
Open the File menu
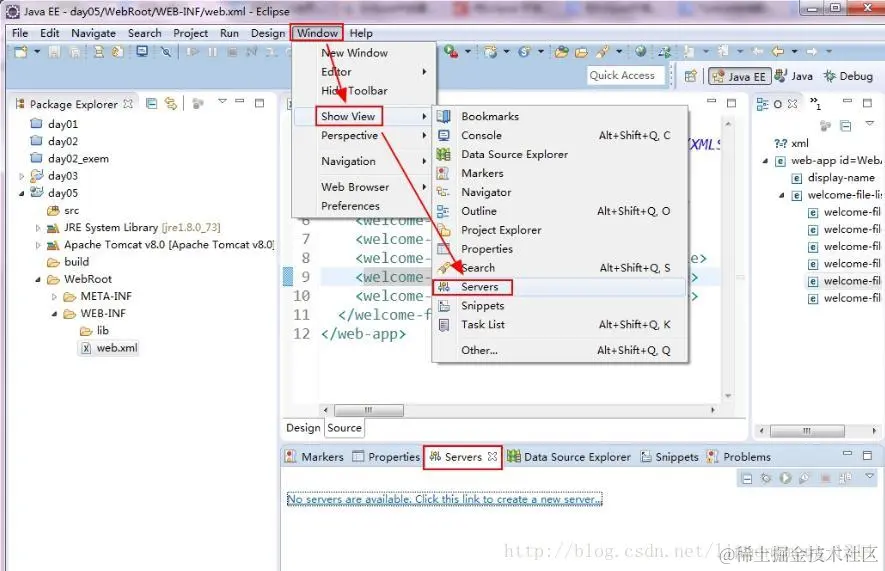[20, 33]
